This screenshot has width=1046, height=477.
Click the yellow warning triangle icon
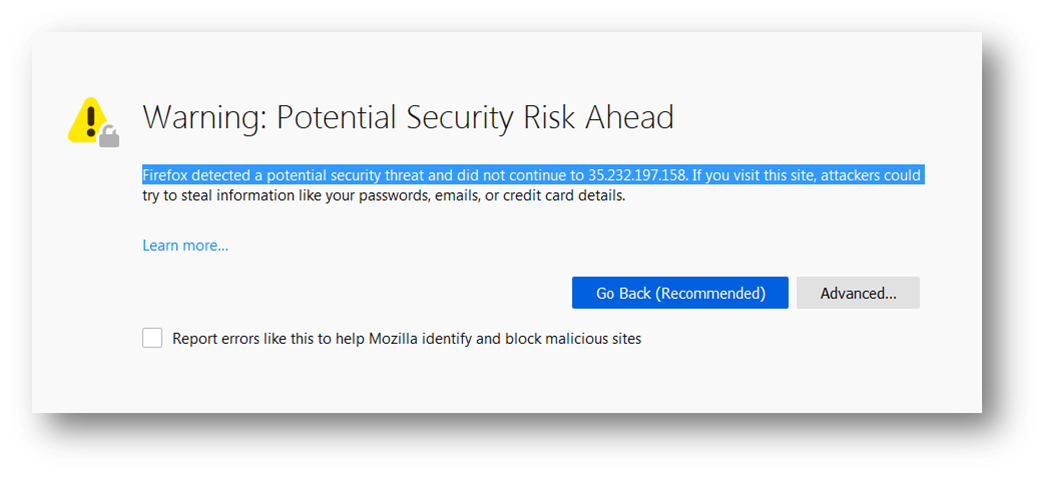[89, 120]
